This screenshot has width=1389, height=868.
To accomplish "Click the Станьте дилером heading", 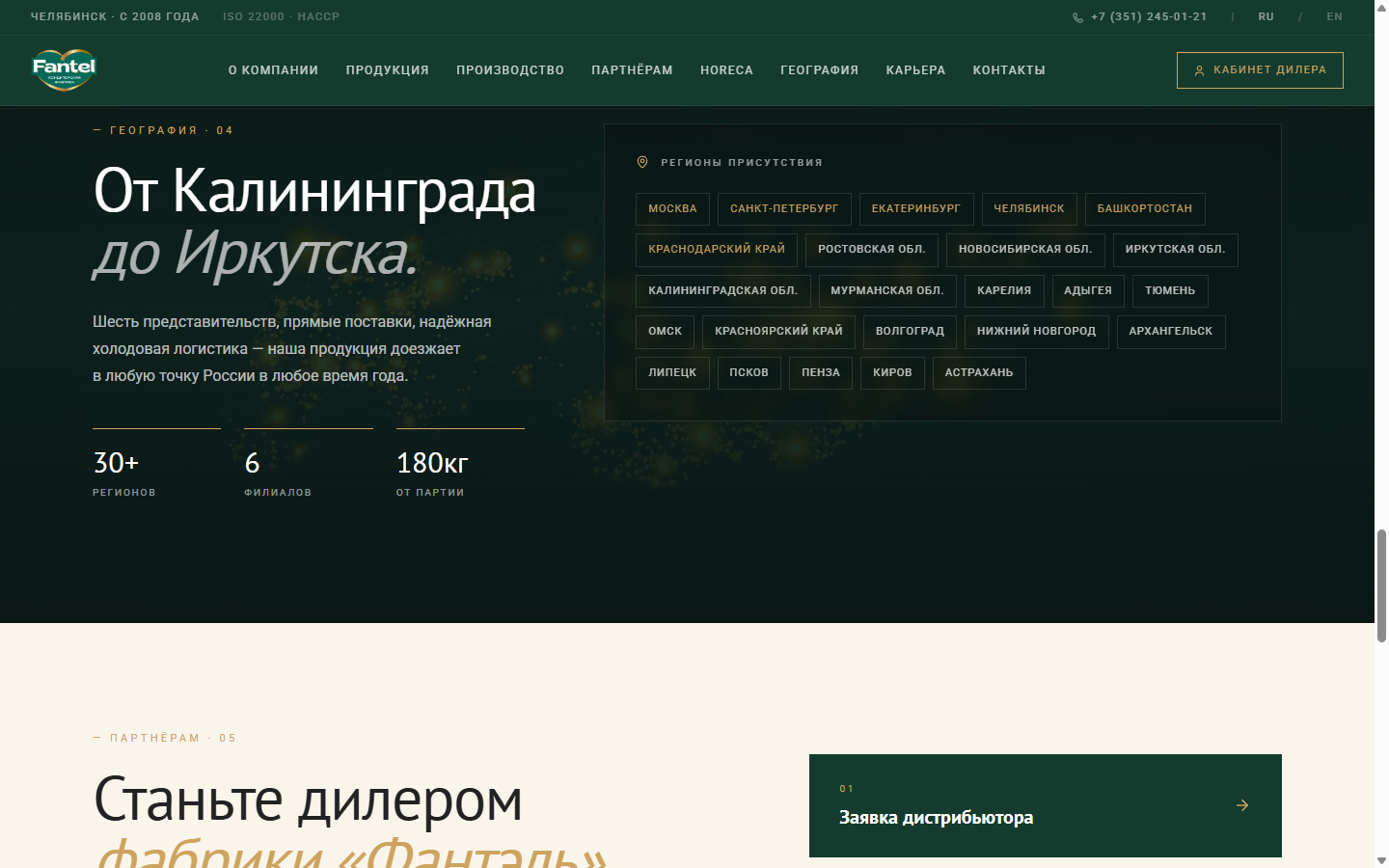I will pyautogui.click(x=308, y=800).
